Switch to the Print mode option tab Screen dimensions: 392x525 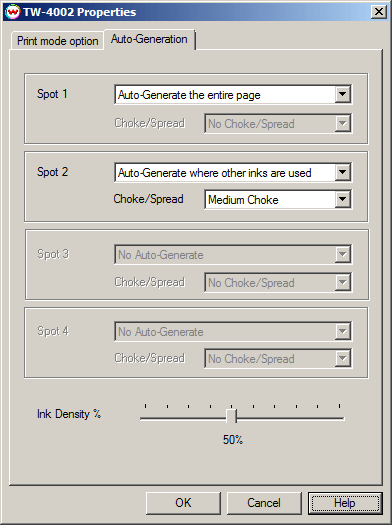58,41
